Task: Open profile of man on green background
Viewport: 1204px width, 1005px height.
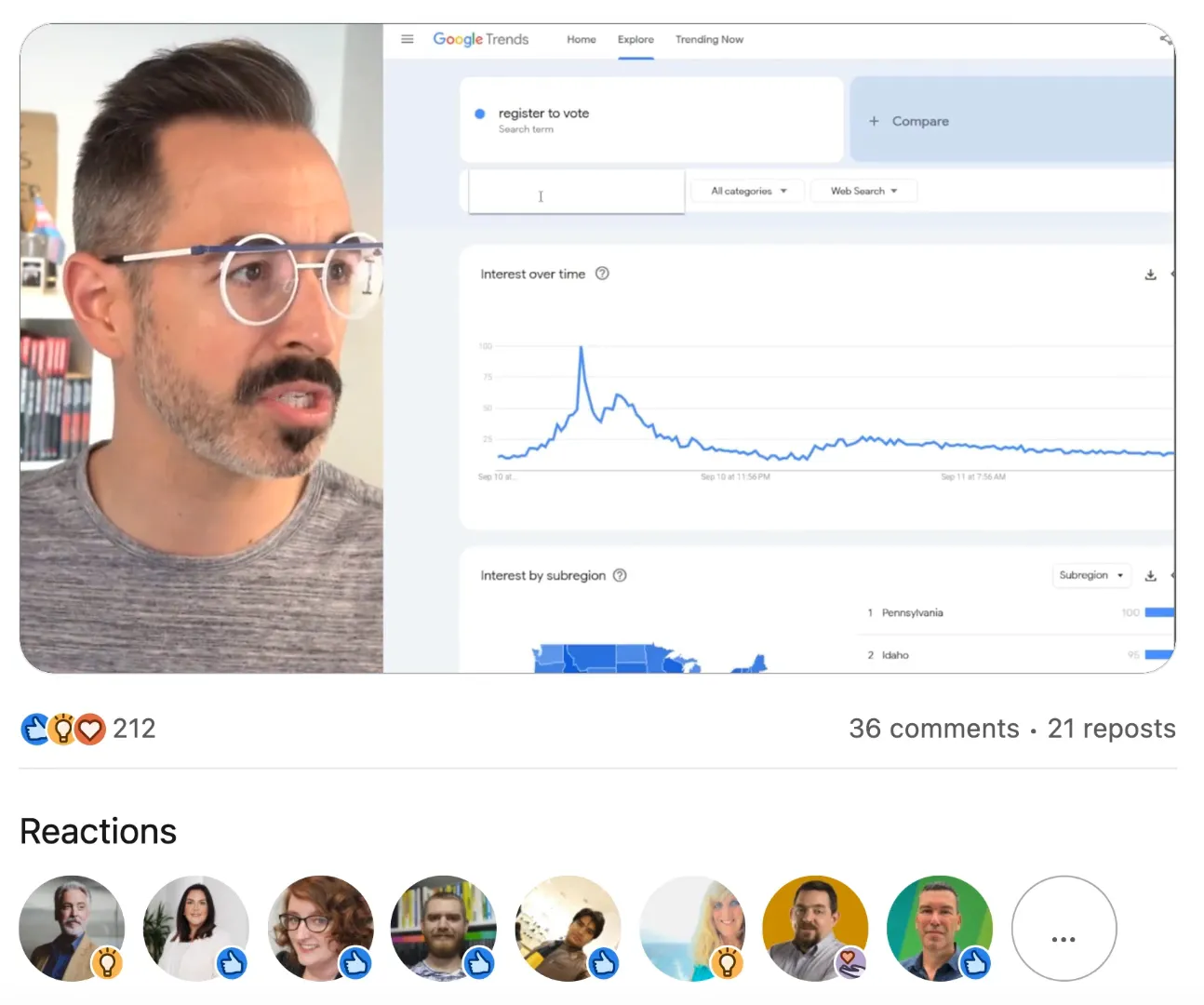Action: pyautogui.click(x=940, y=929)
